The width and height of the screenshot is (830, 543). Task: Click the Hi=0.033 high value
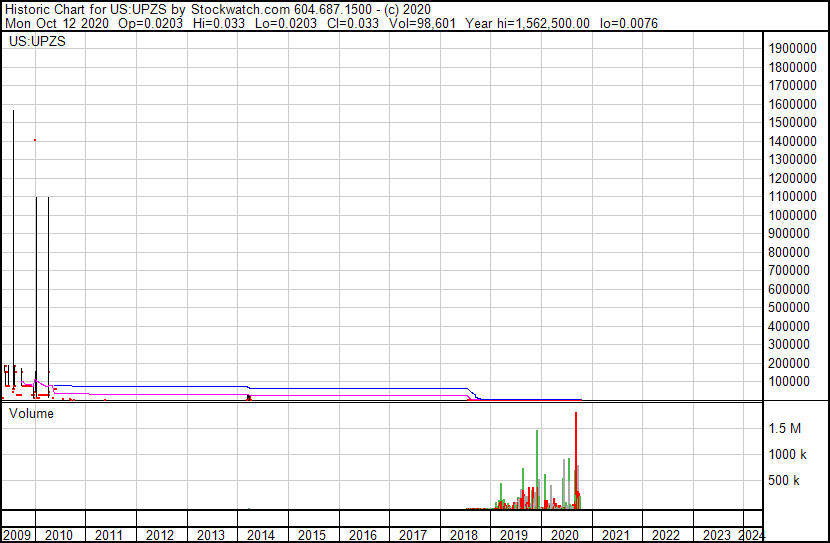[x=219, y=23]
